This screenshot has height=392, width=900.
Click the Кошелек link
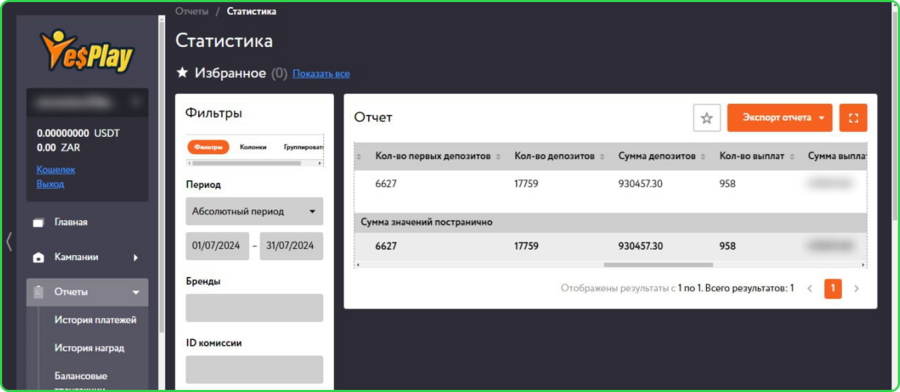point(56,170)
